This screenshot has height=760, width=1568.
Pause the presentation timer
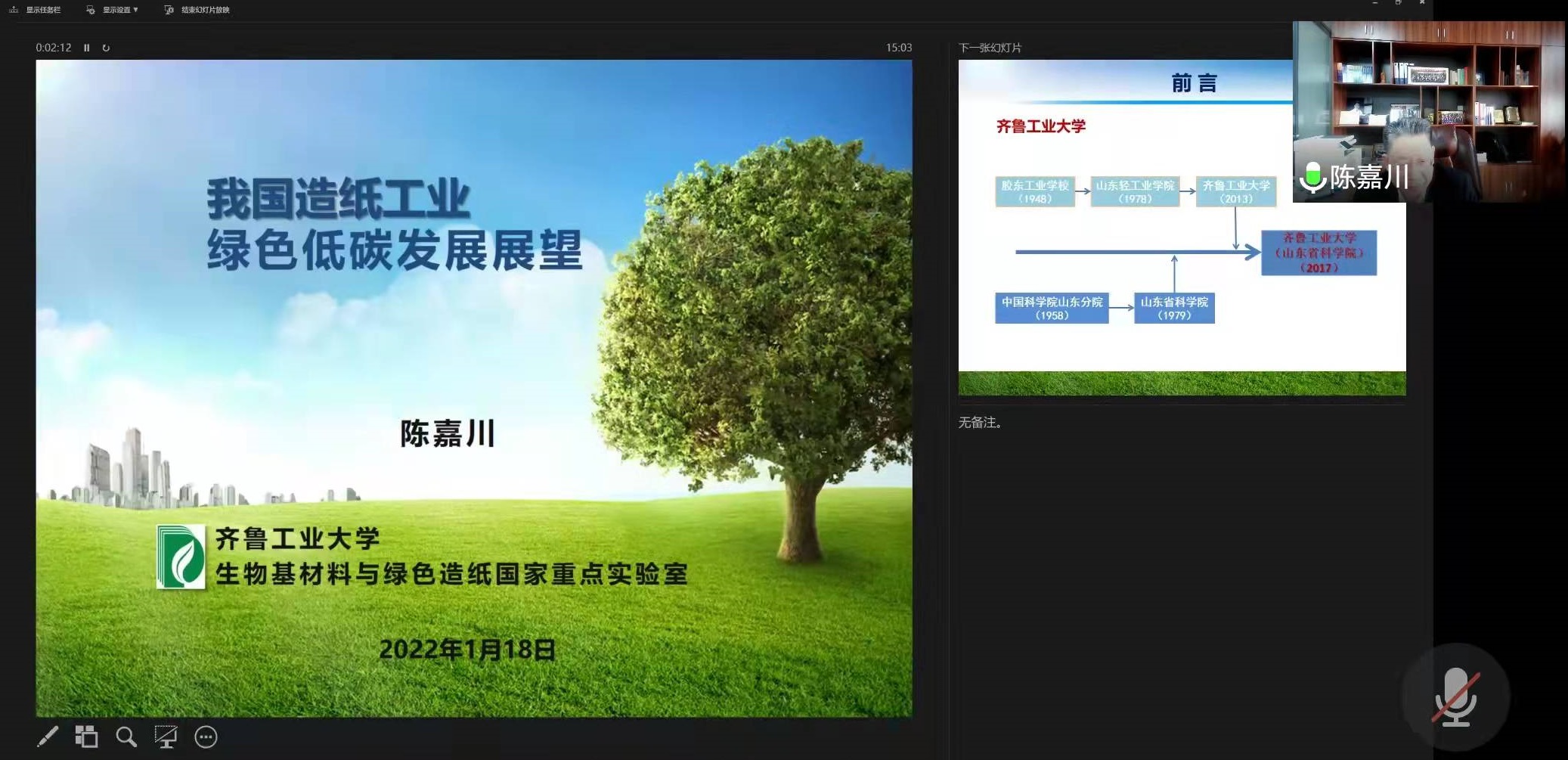click(x=87, y=48)
